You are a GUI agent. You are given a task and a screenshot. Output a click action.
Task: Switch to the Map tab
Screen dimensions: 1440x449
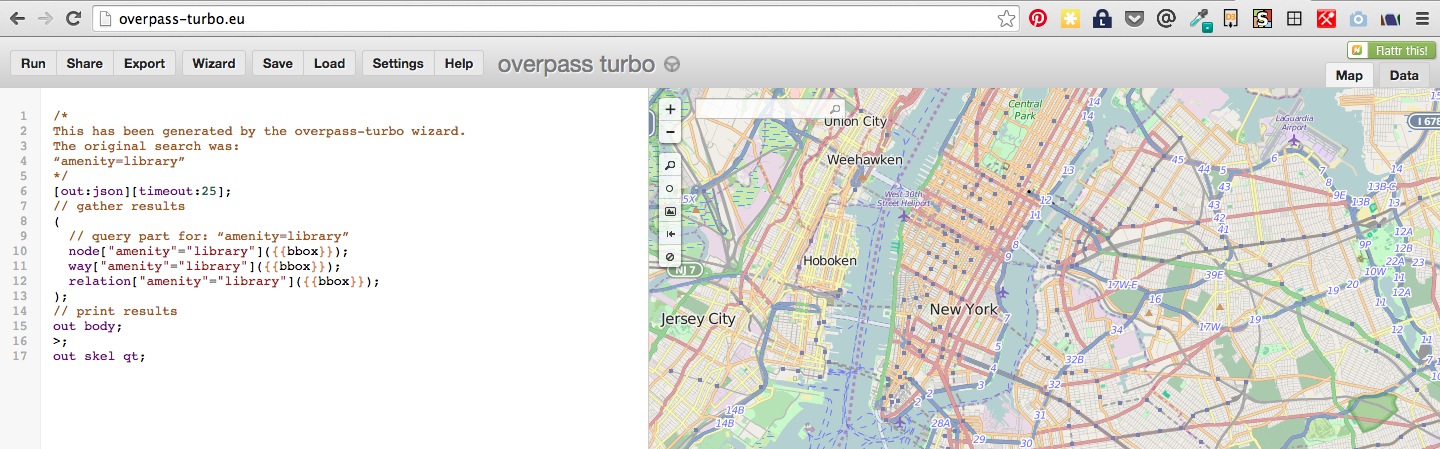tap(1349, 75)
